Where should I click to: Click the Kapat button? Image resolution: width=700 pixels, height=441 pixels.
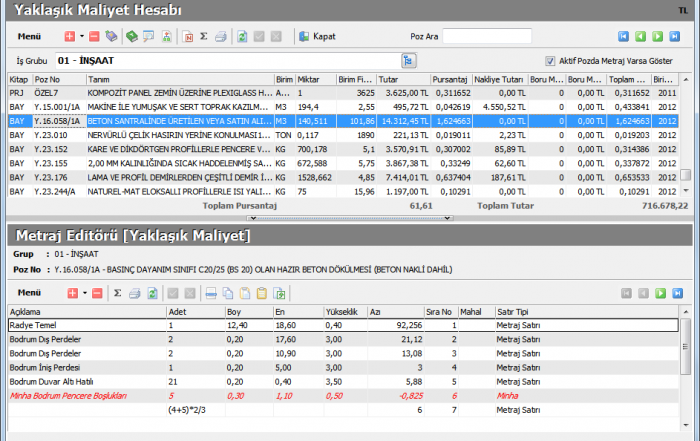(x=316, y=36)
